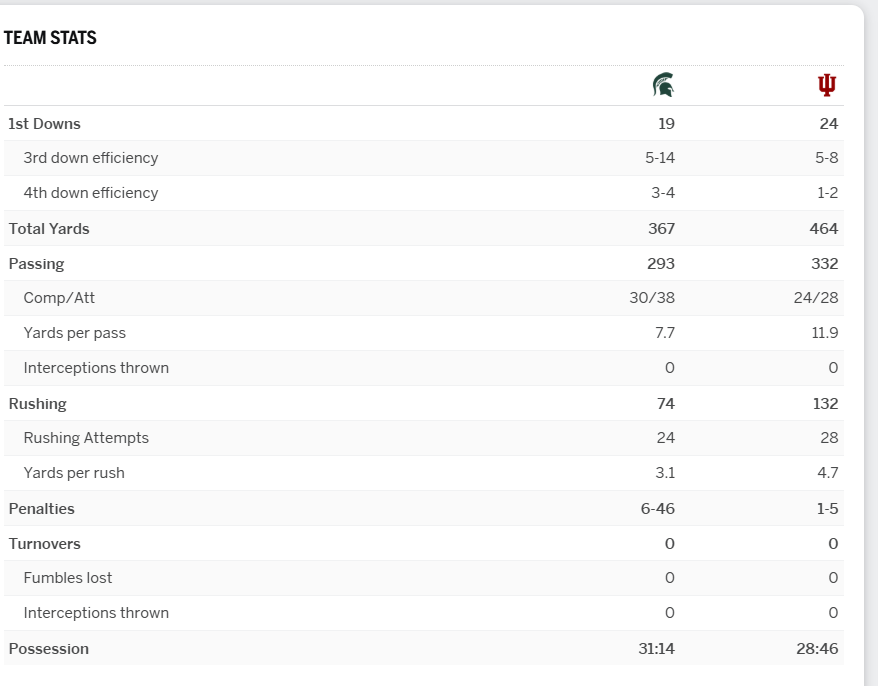Click the 4th down efficiency label
Viewport: 878px width, 686px height.
91,193
